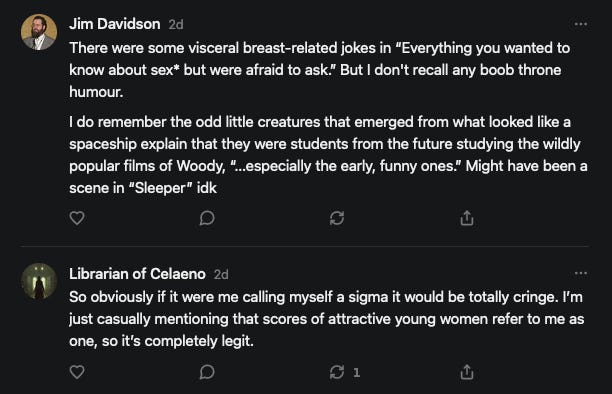612x394 pixels.
Task: Open the three-dot menu on Jim Davidson's note
Action: point(581,24)
